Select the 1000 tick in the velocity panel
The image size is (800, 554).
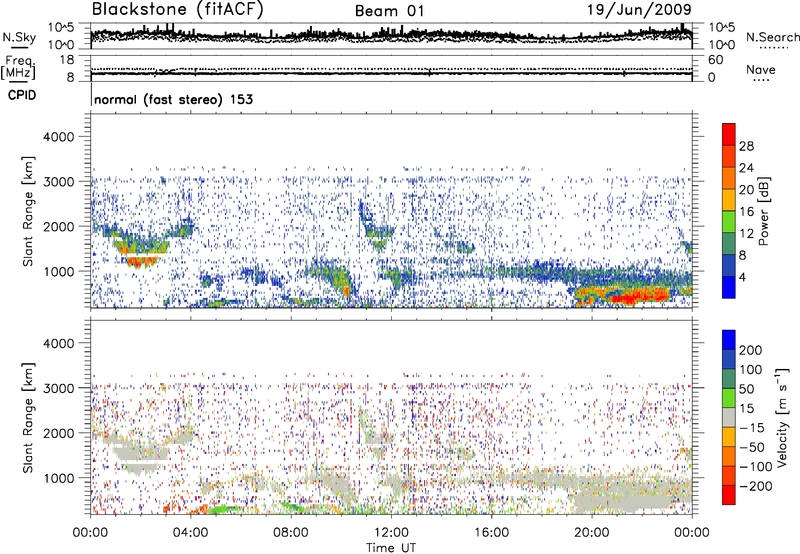coord(58,477)
